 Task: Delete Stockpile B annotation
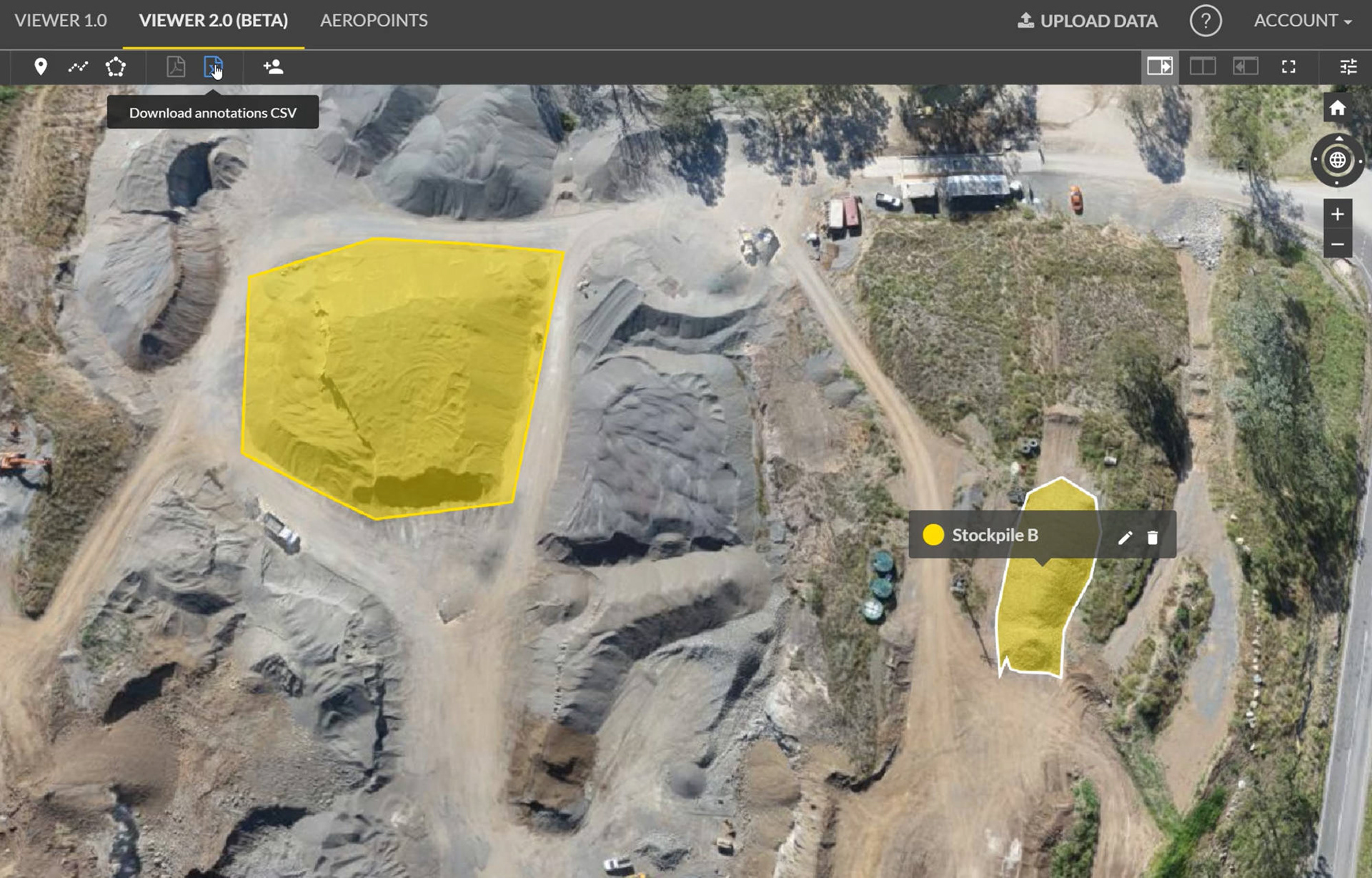tap(1153, 538)
